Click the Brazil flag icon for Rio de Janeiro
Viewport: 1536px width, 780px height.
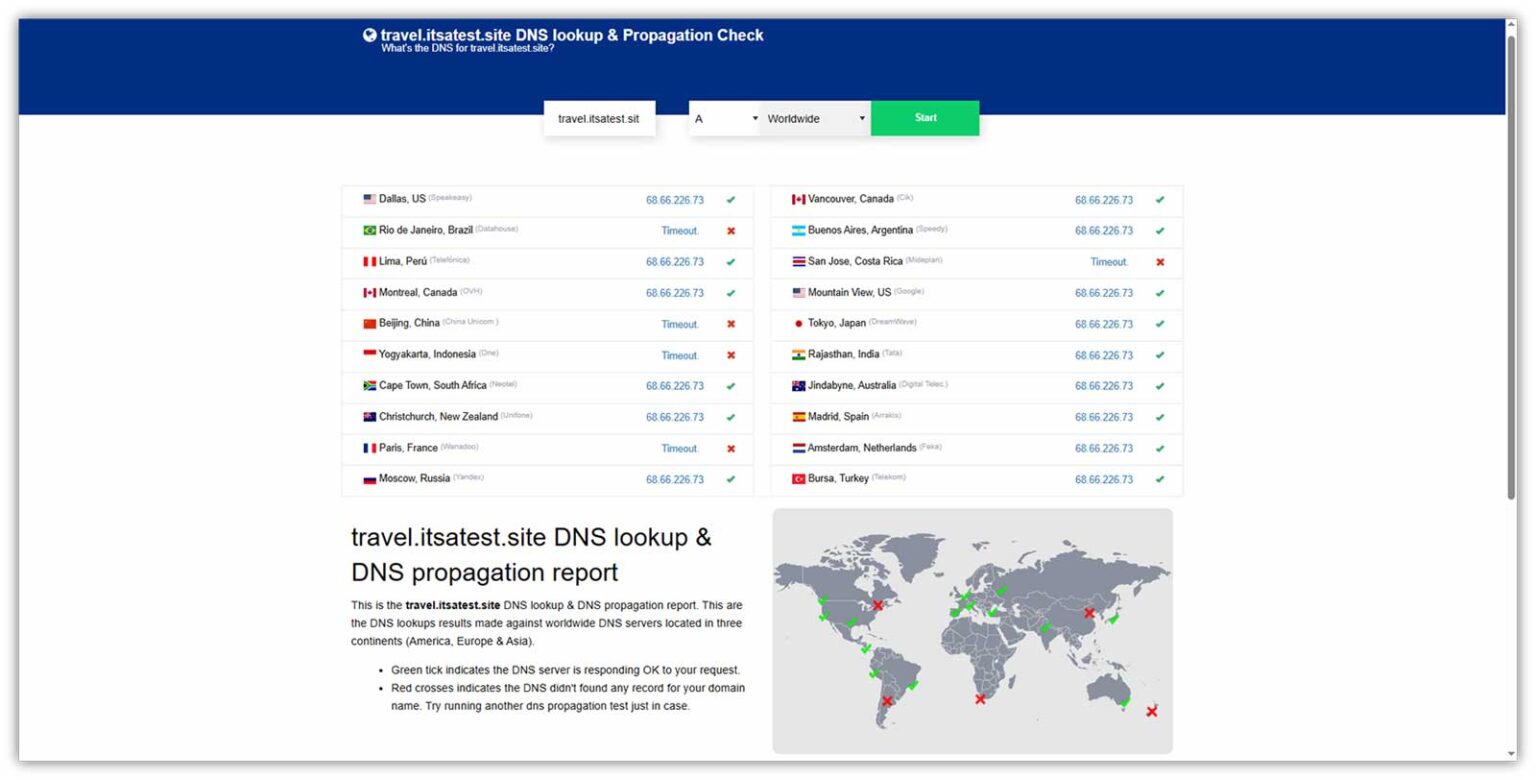click(x=369, y=230)
